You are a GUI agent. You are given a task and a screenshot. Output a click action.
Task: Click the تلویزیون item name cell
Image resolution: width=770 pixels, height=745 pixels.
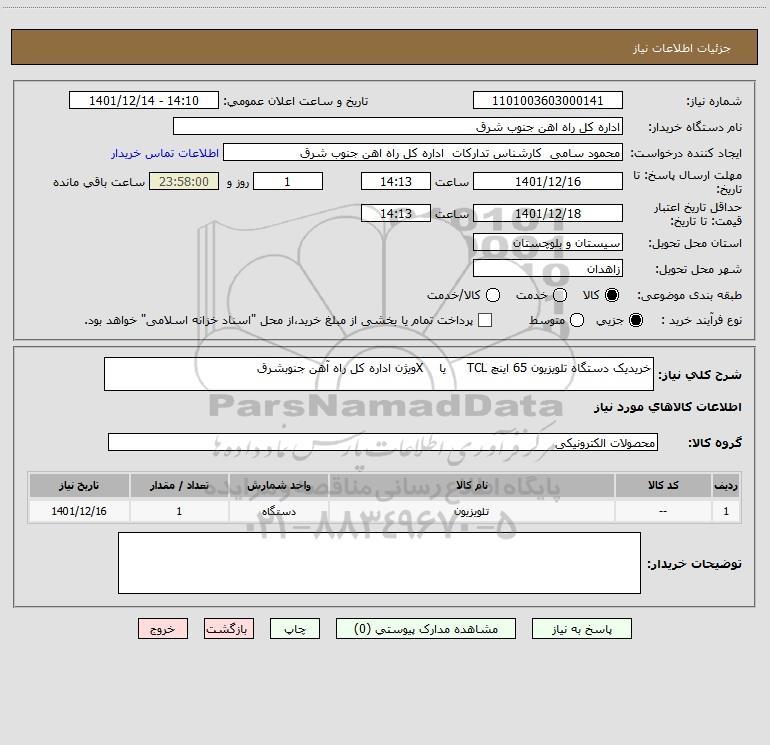click(472, 511)
